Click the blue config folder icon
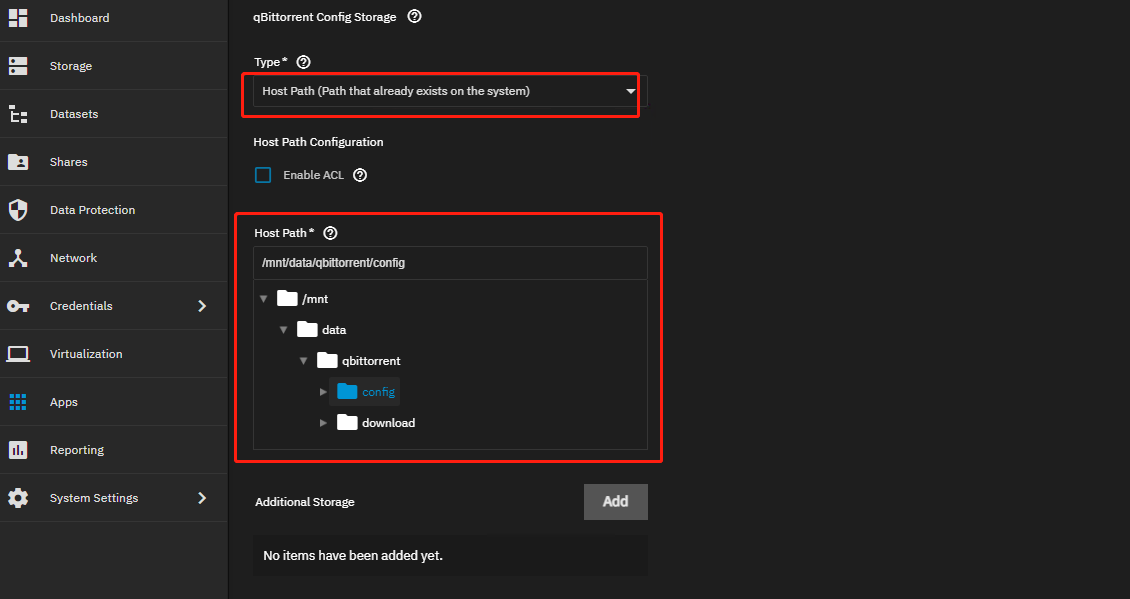This screenshot has height=599, width=1130. click(347, 391)
